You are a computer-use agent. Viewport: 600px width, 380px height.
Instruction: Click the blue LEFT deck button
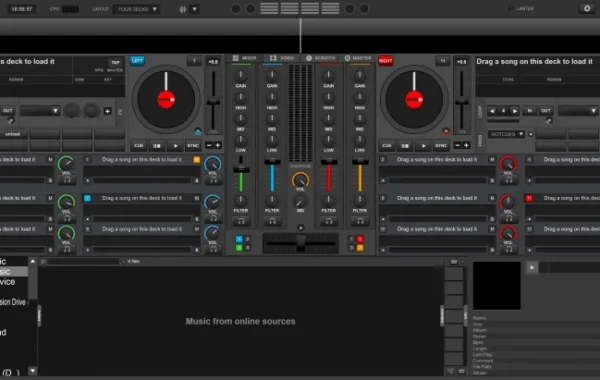(x=137, y=61)
